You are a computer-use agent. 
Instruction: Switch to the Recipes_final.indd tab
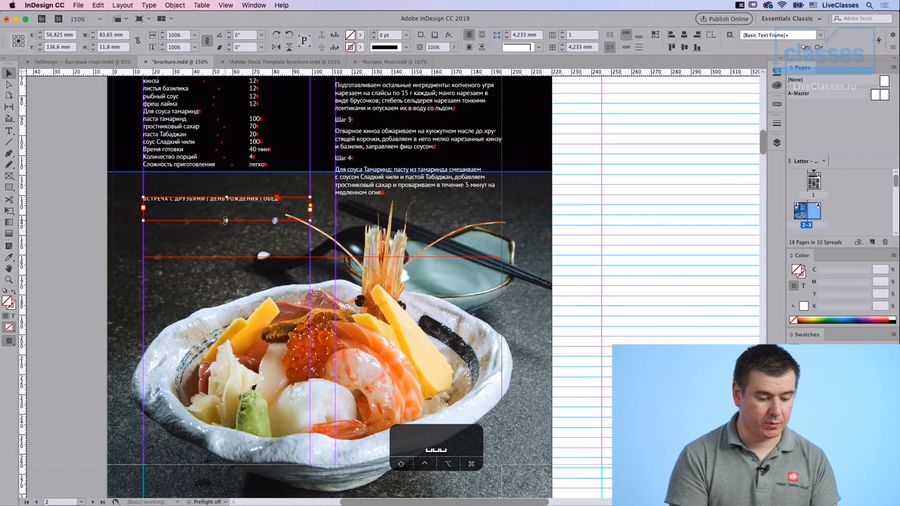[394, 61]
